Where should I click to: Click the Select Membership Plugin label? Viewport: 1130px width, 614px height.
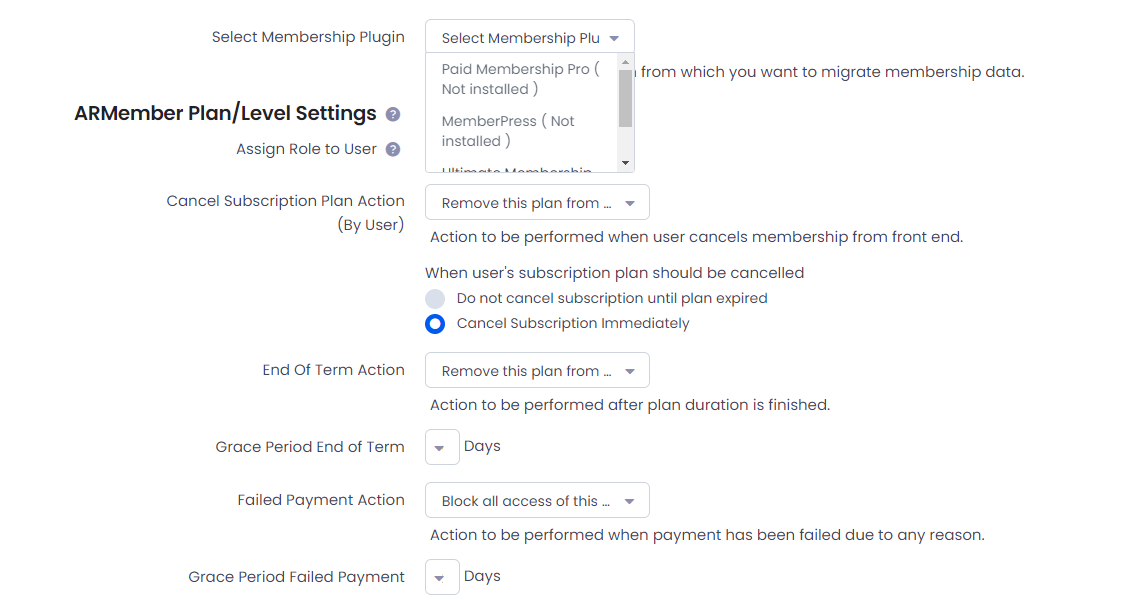point(308,37)
